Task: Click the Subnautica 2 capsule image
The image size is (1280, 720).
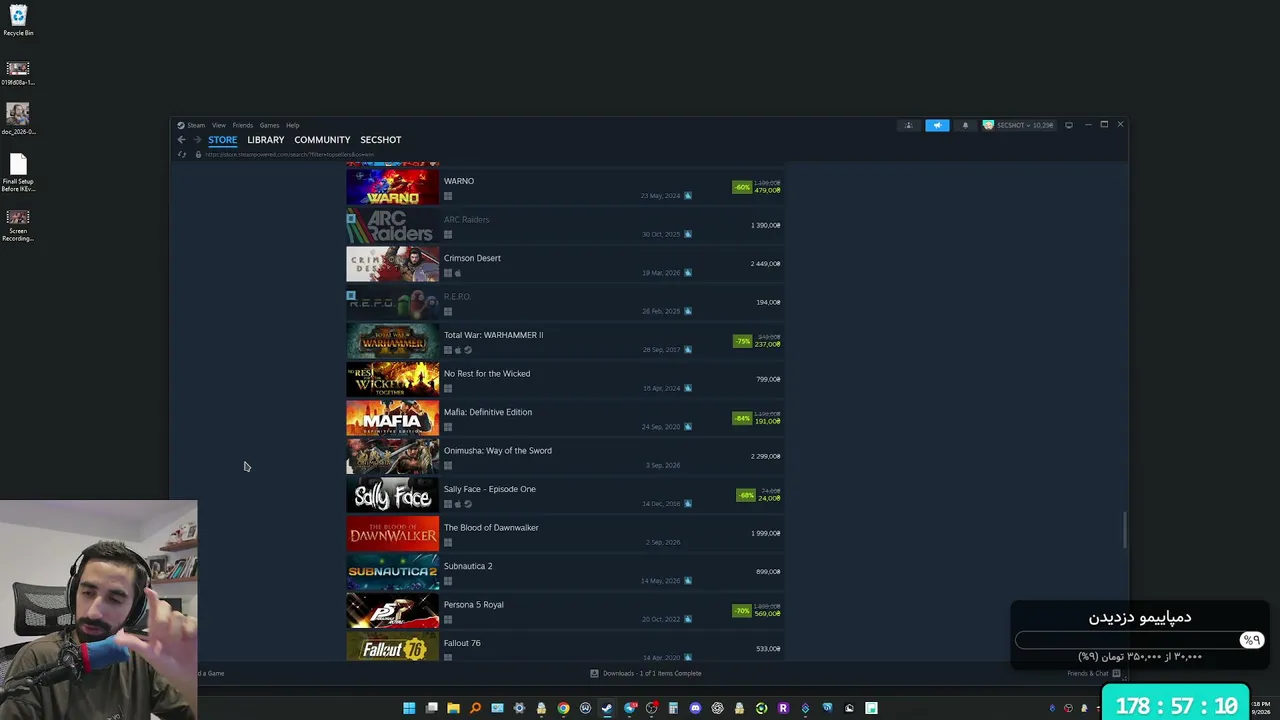Action: coord(392,572)
